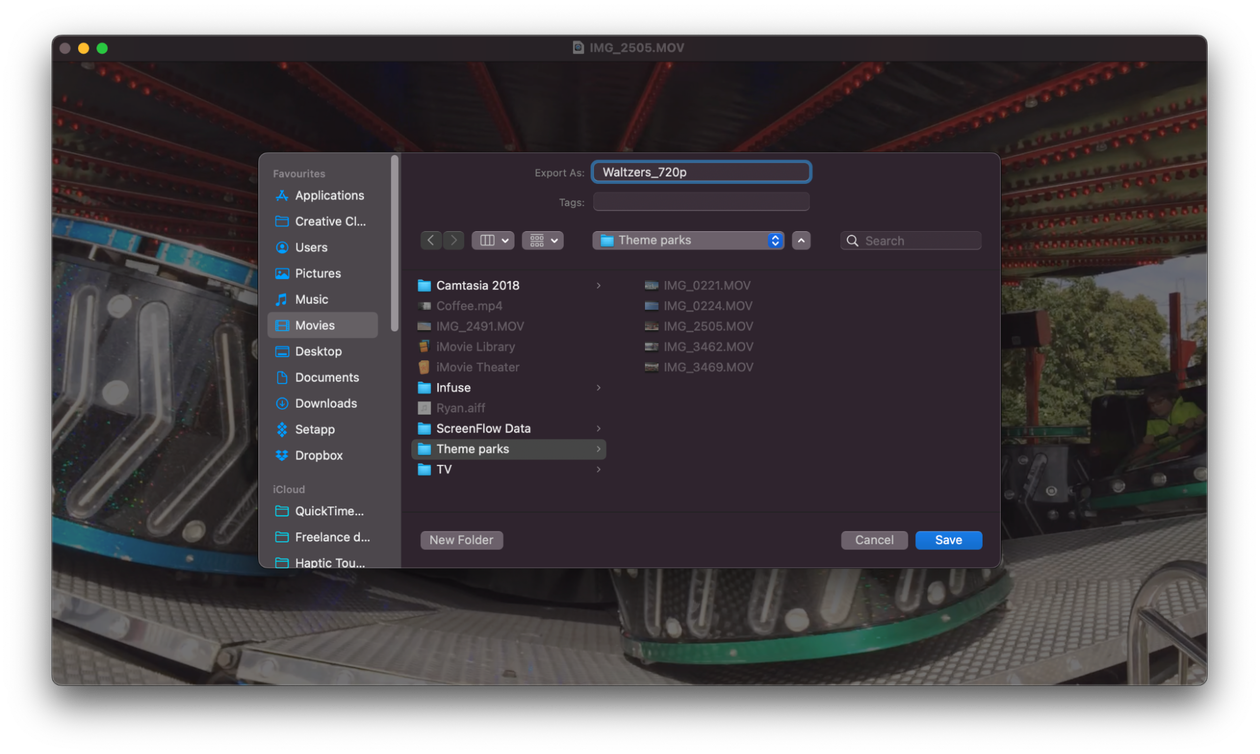The width and height of the screenshot is (1260, 754).
Task: Click the back navigation arrow
Action: coord(431,241)
